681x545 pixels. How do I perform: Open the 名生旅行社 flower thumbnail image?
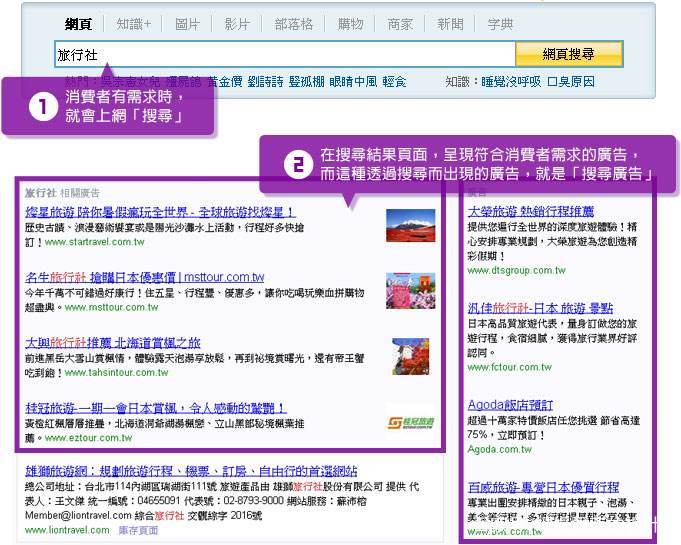coord(410,291)
